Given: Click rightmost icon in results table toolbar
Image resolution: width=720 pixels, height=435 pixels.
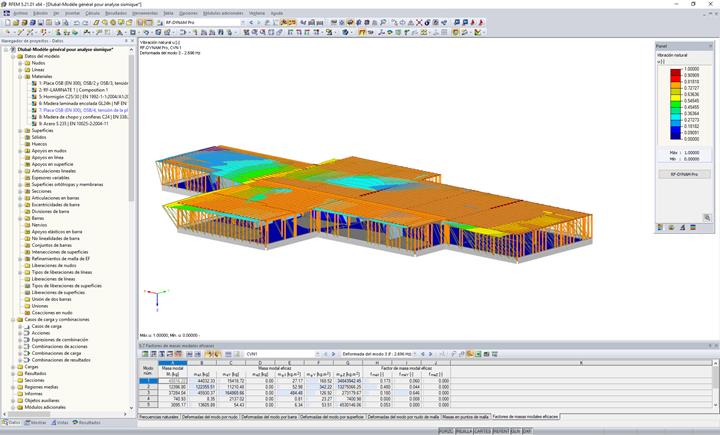Looking at the screenshot, I should [x=495, y=354].
